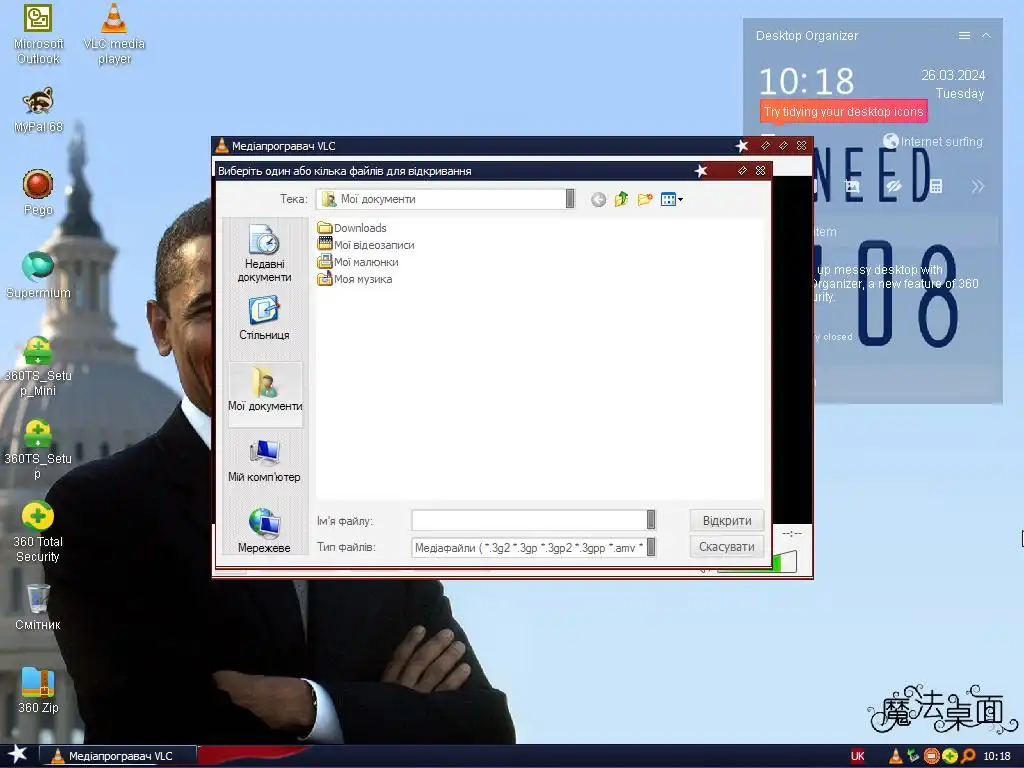Viewport: 1024px width, 768px height.
Task: Click the Internet surfing link
Action: pos(933,141)
